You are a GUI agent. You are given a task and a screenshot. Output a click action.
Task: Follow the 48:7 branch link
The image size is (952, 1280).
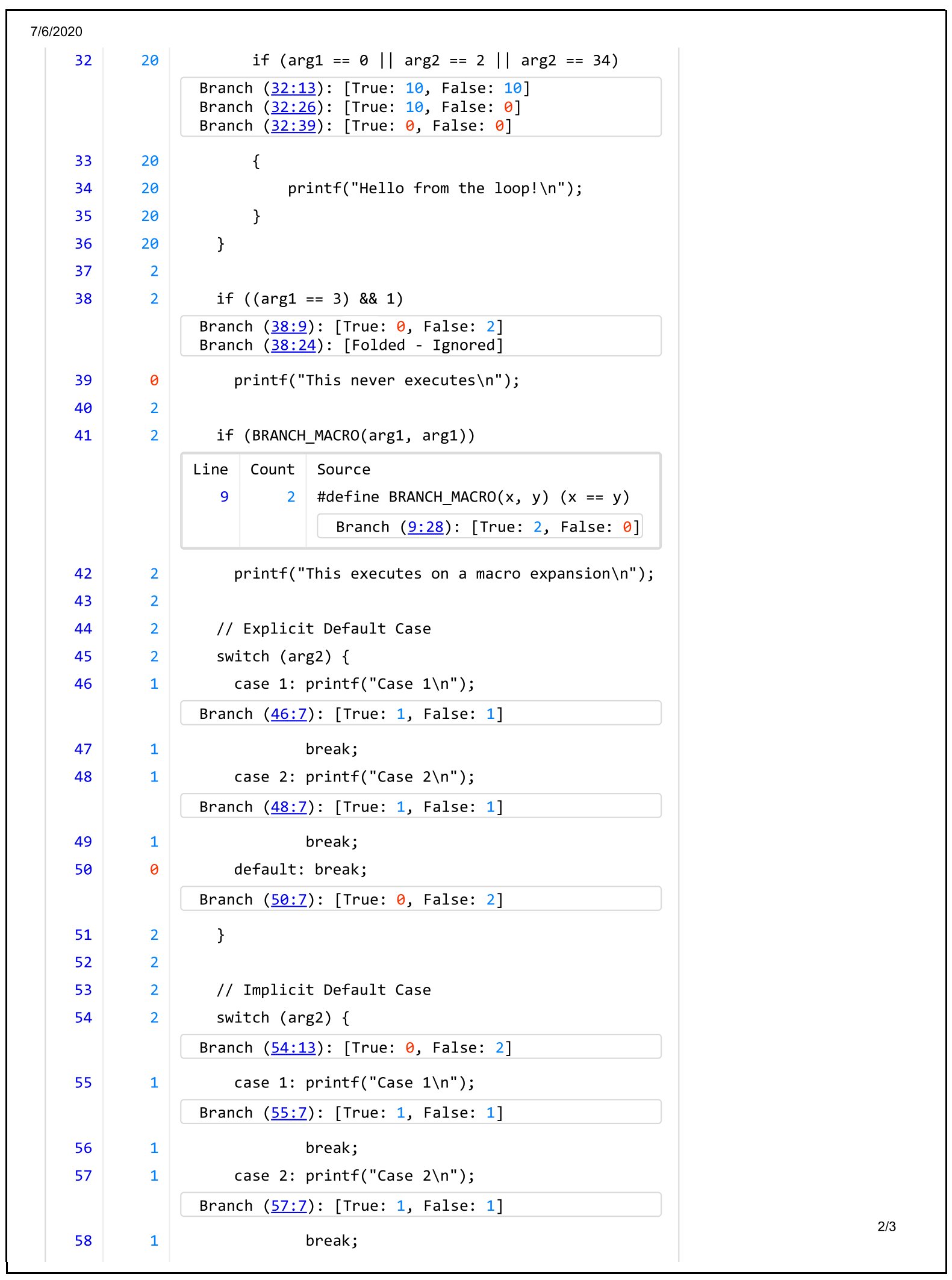click(x=288, y=807)
